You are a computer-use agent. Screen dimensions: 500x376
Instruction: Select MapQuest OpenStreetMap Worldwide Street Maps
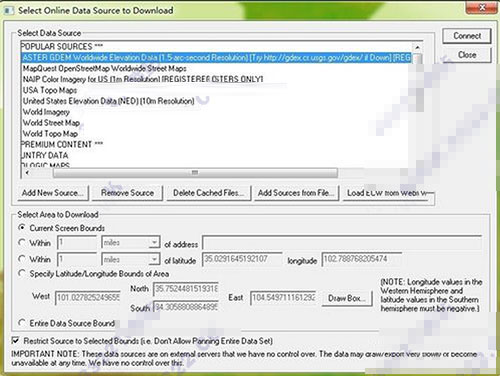(x=104, y=69)
